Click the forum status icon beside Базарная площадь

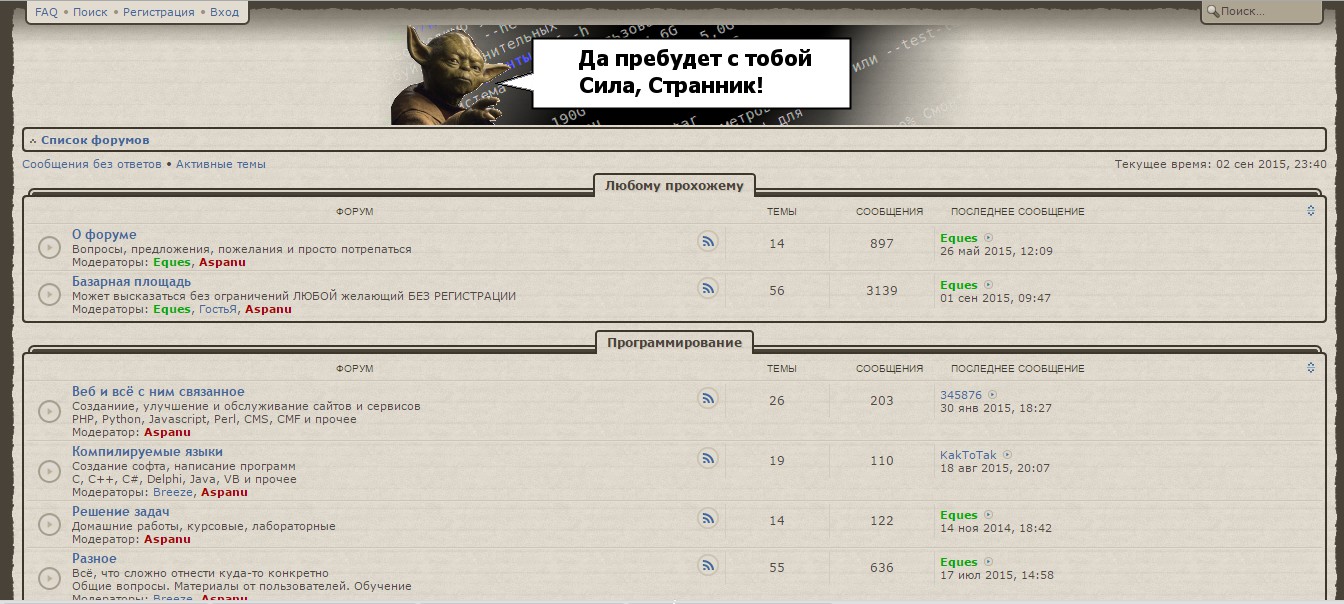point(49,294)
